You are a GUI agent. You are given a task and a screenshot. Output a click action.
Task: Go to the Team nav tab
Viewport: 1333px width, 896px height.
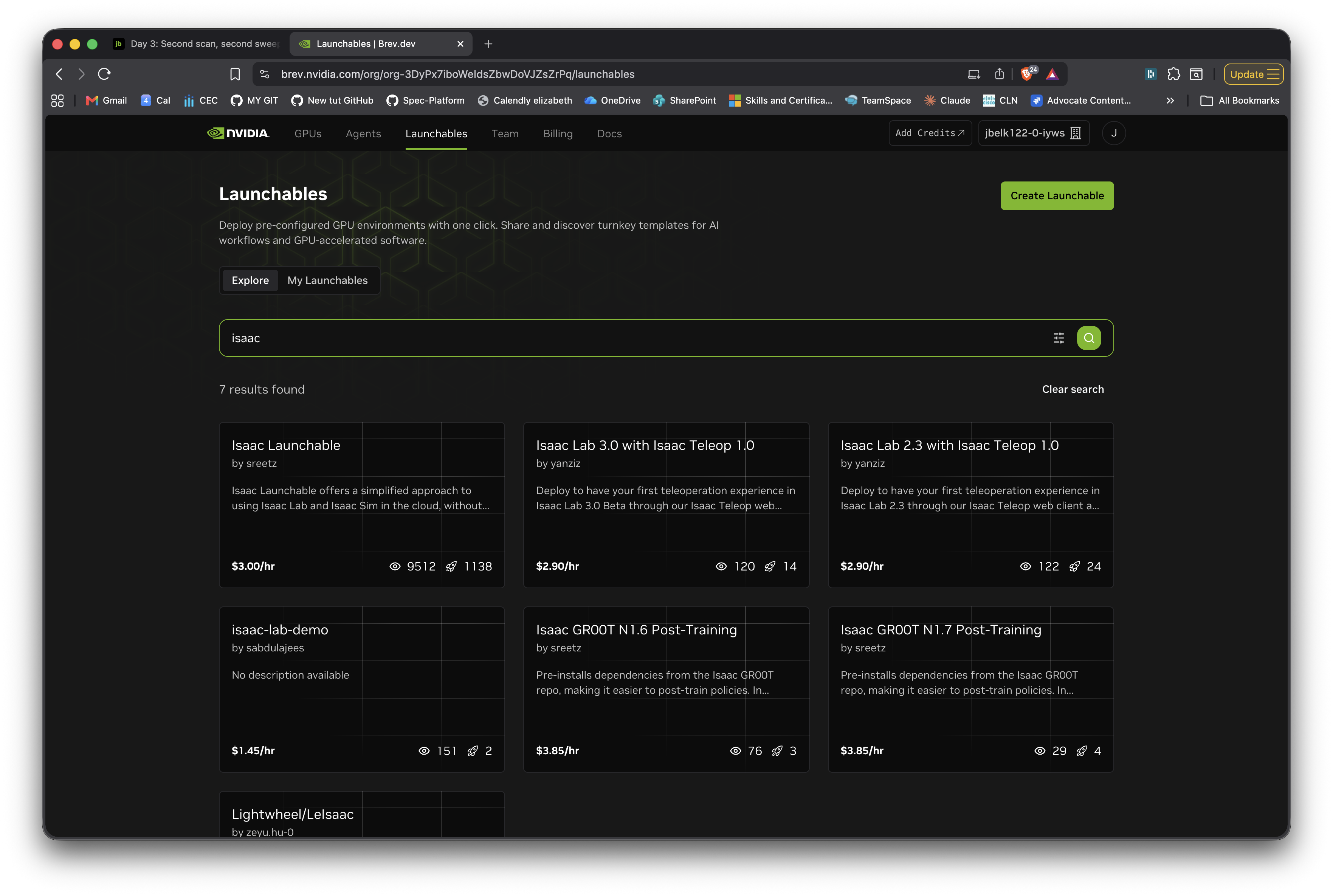point(505,134)
